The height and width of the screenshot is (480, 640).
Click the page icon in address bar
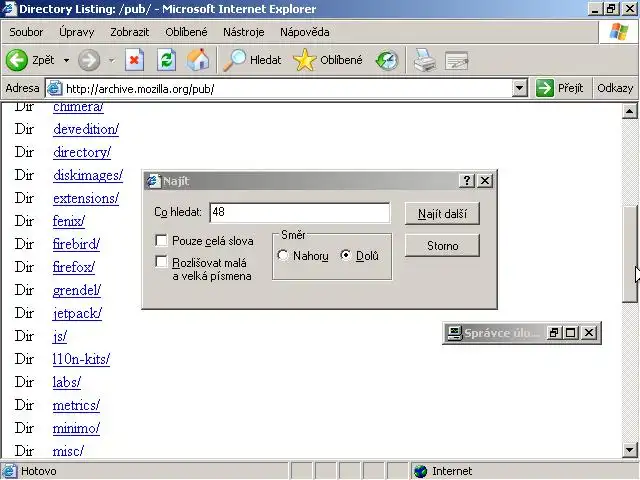click(54, 88)
